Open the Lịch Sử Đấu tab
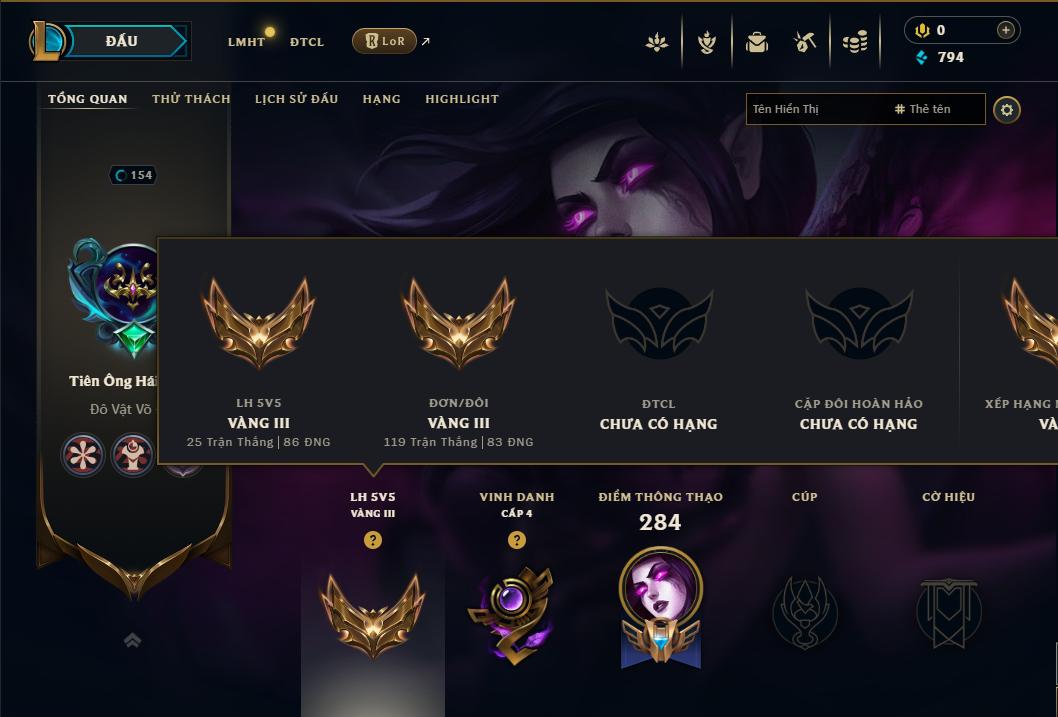Image resolution: width=1058 pixels, height=717 pixels. pos(296,99)
